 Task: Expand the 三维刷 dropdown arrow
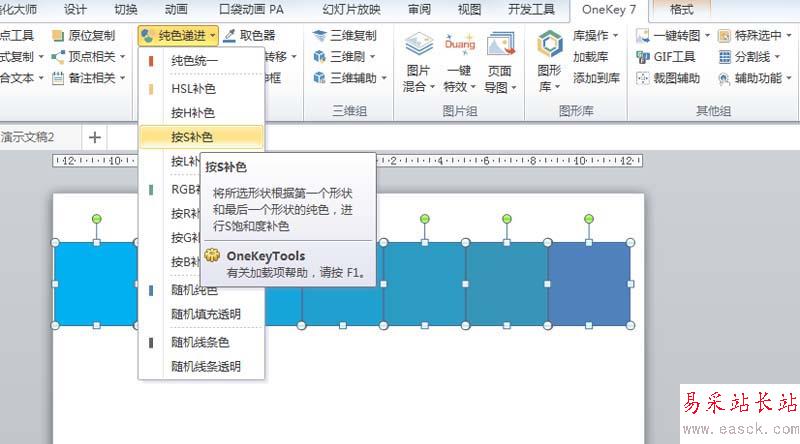pos(372,57)
